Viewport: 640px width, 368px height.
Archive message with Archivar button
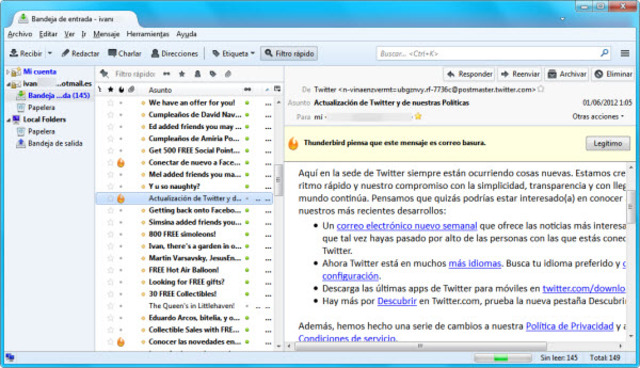567,74
